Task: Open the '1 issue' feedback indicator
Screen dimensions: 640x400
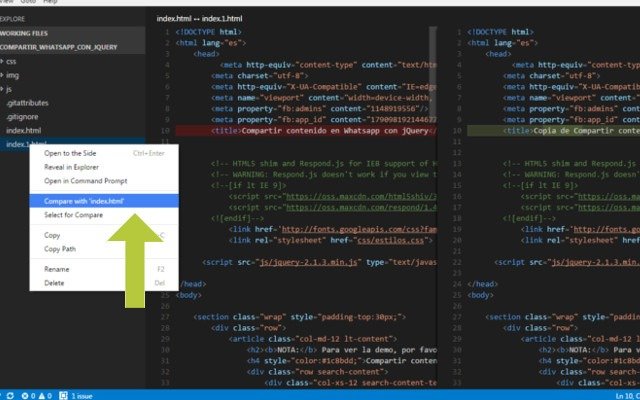Action: (x=76, y=396)
